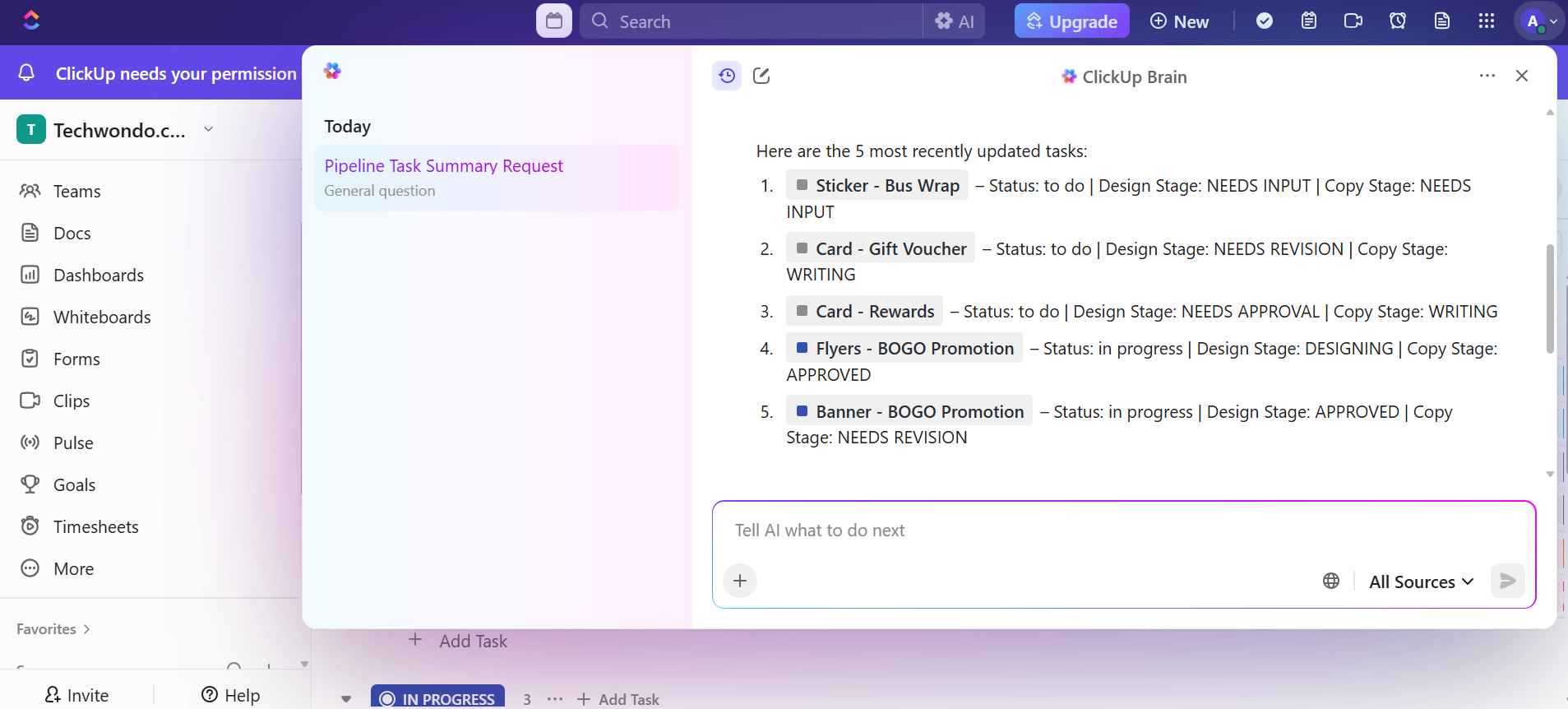This screenshot has width=1568, height=709.
Task: Open the apps grid icon
Action: [1486, 21]
